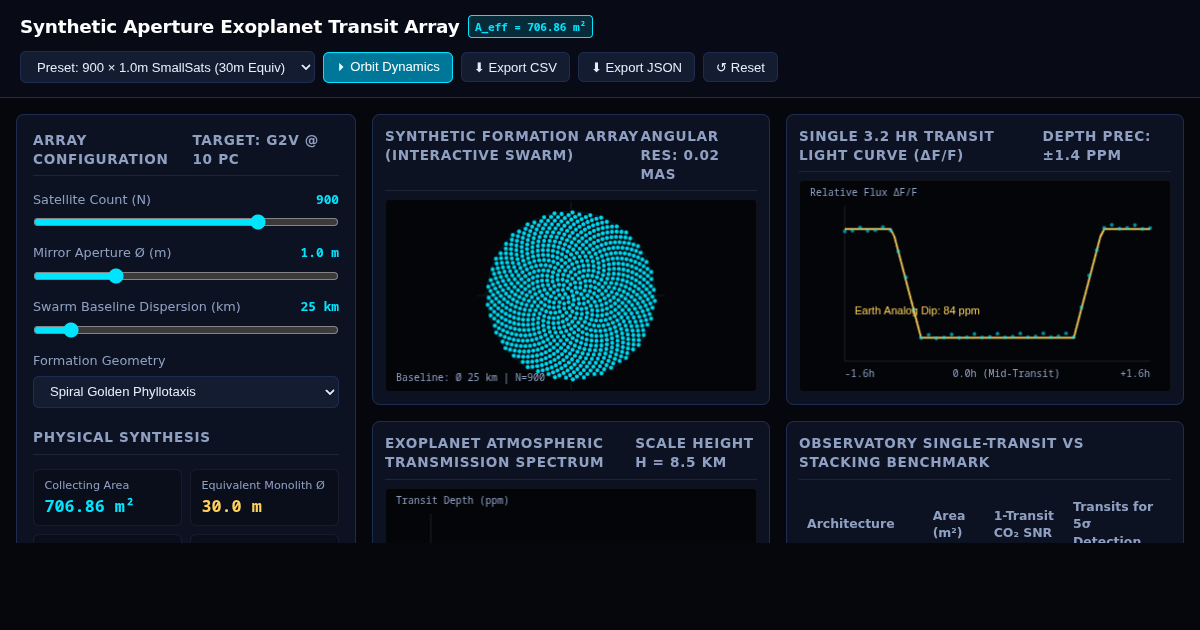Screen dimensions: 1200x630
Task: Click the Physical Synthesis section heading
Action: tap(122, 437)
